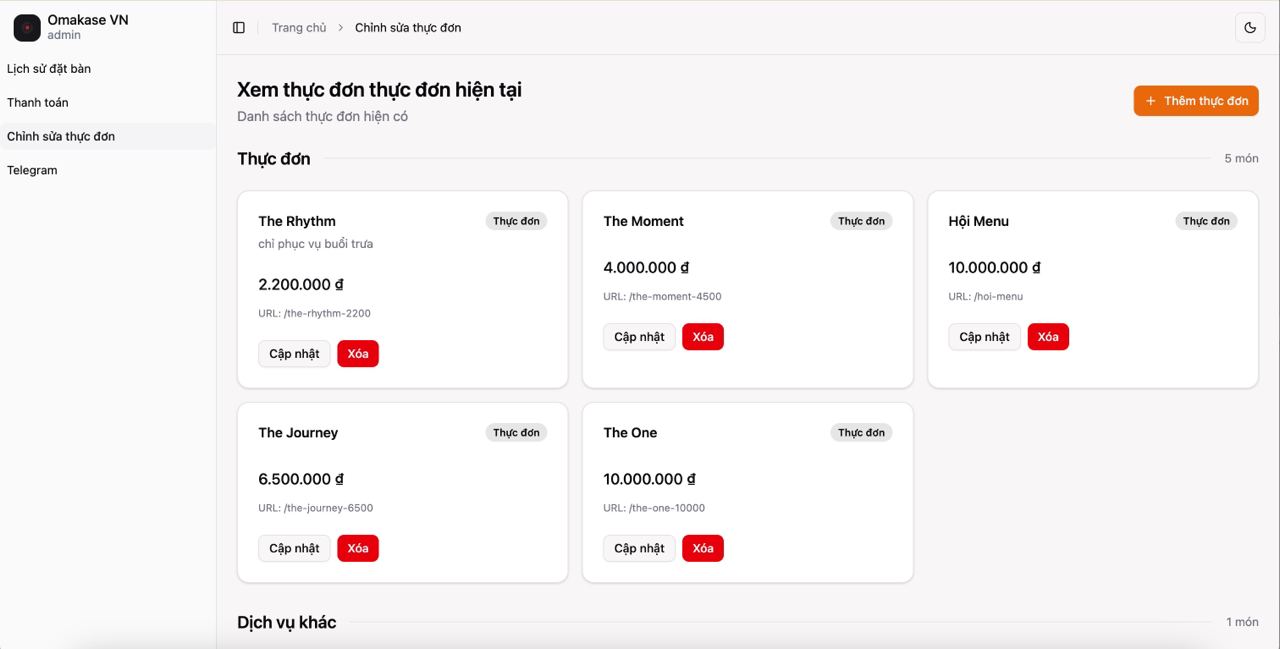Screen dimensions: 1280x649
Task: Toggle the sidebar panel icon
Action: point(239,28)
